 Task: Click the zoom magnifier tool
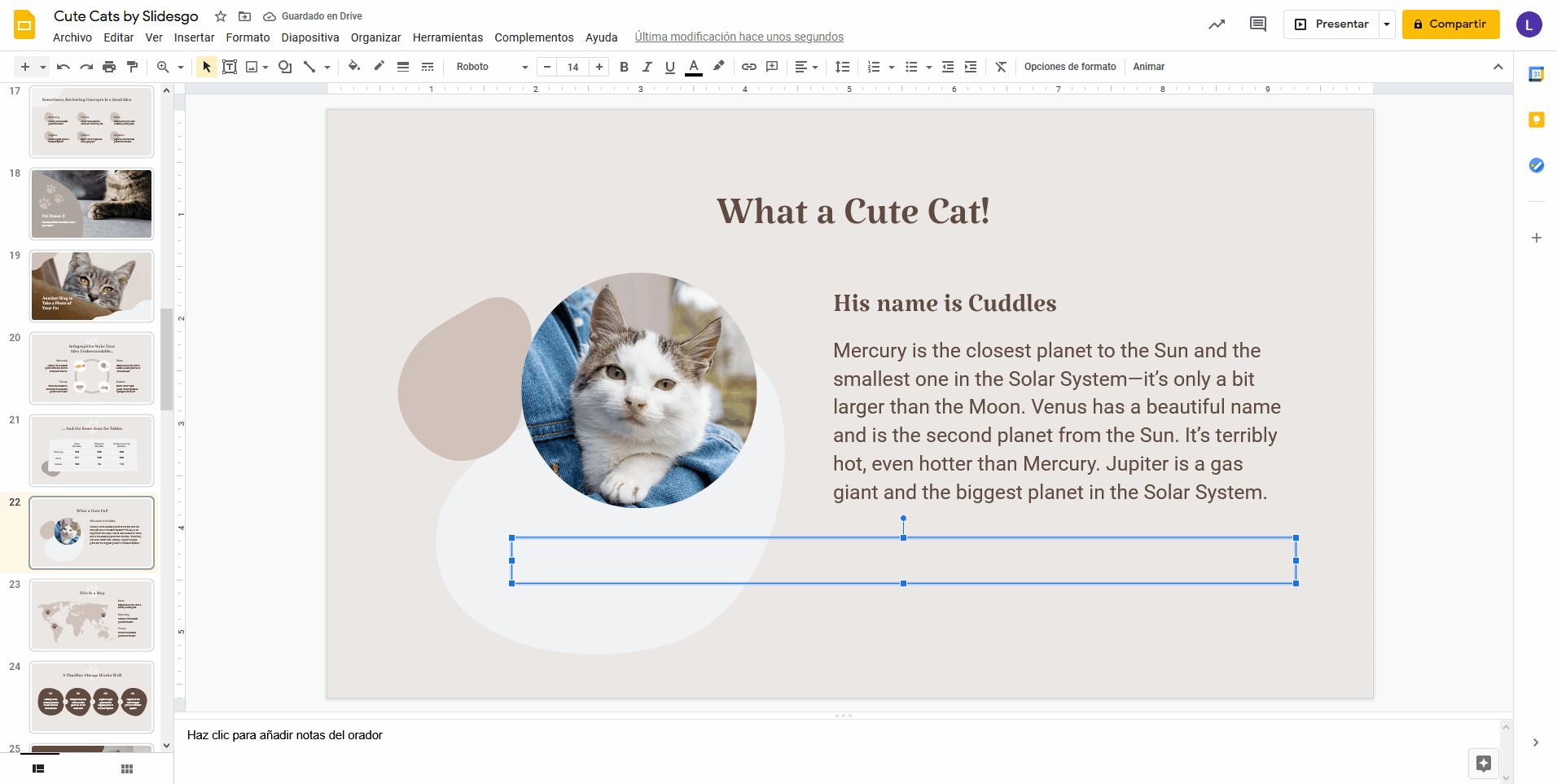163,67
